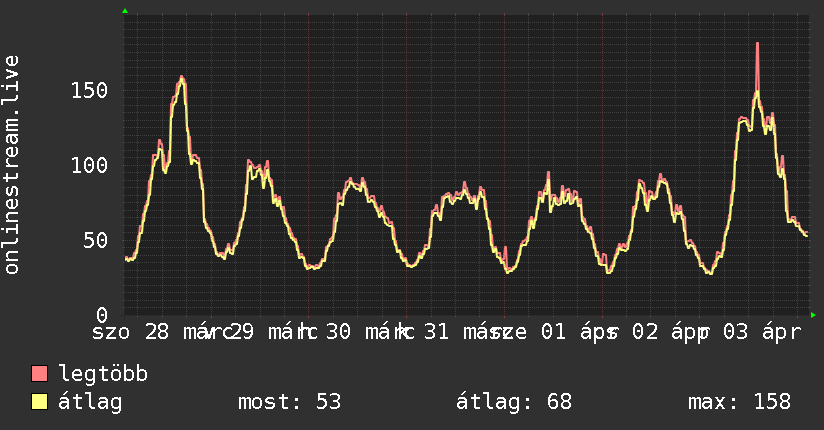Screen dimensions: 824x430
Task: Click the tall pink spike on 03 ápr
Action: coord(757,66)
